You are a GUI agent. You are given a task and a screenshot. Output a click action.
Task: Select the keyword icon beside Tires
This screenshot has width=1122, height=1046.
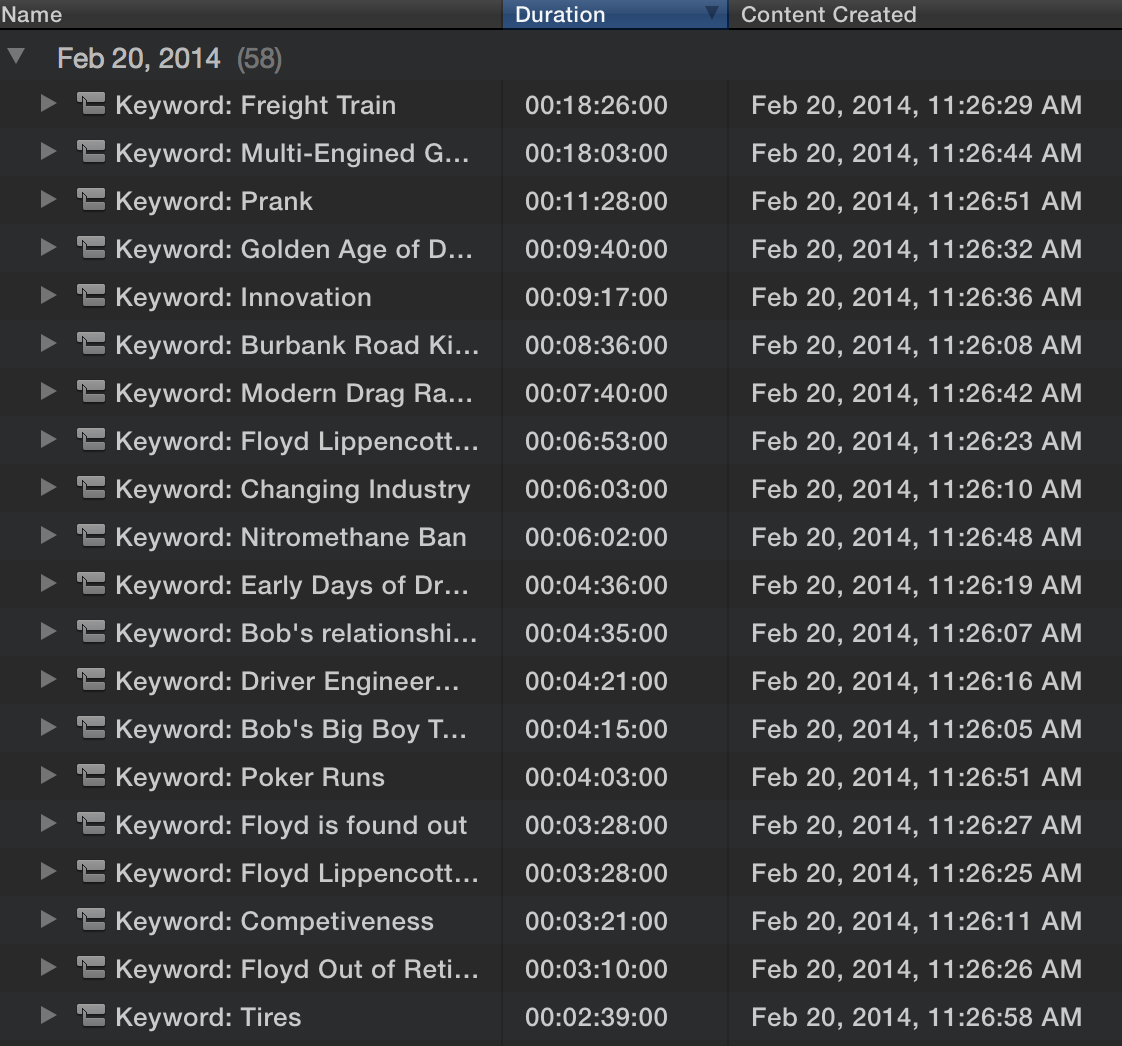click(91, 1015)
